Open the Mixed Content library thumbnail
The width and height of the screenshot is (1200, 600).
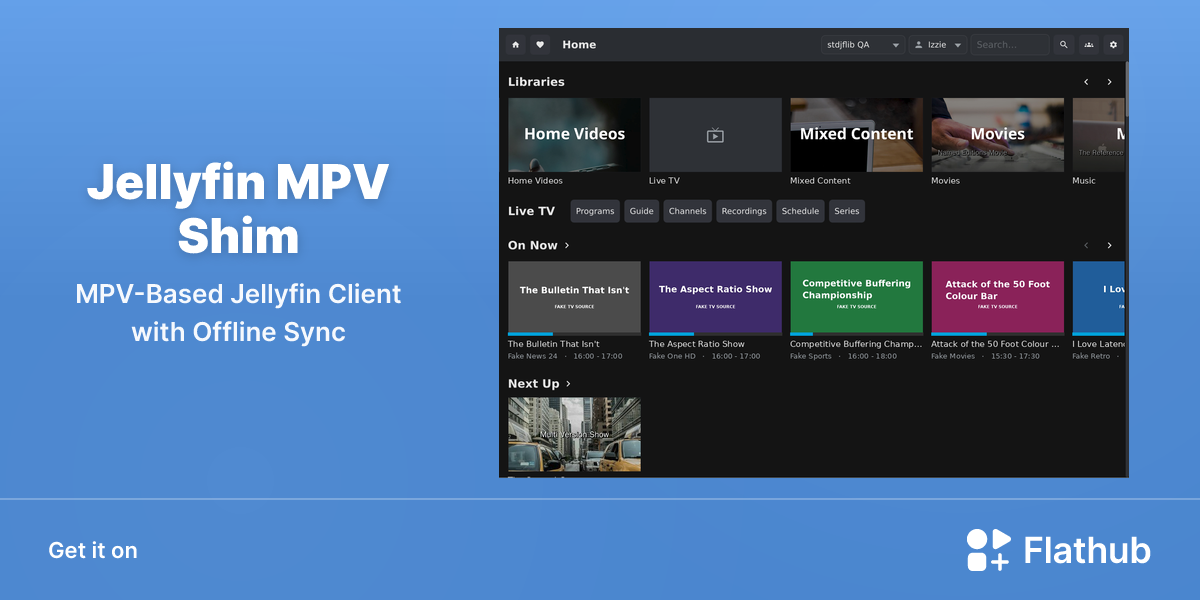pos(857,135)
